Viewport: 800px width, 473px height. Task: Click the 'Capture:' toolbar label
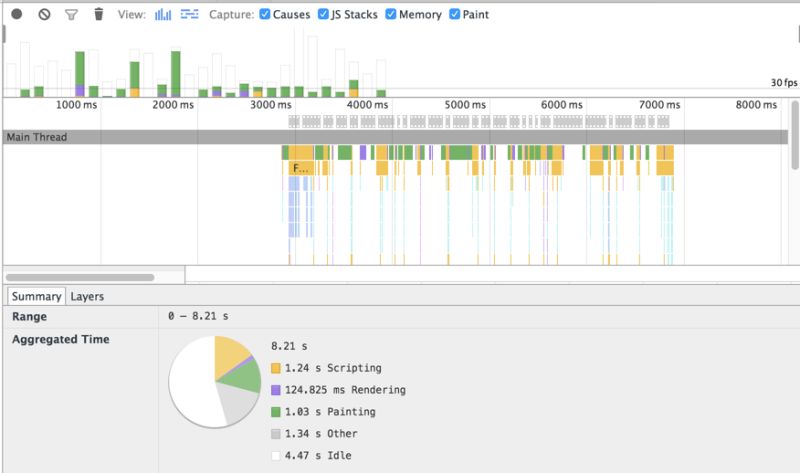click(x=231, y=15)
